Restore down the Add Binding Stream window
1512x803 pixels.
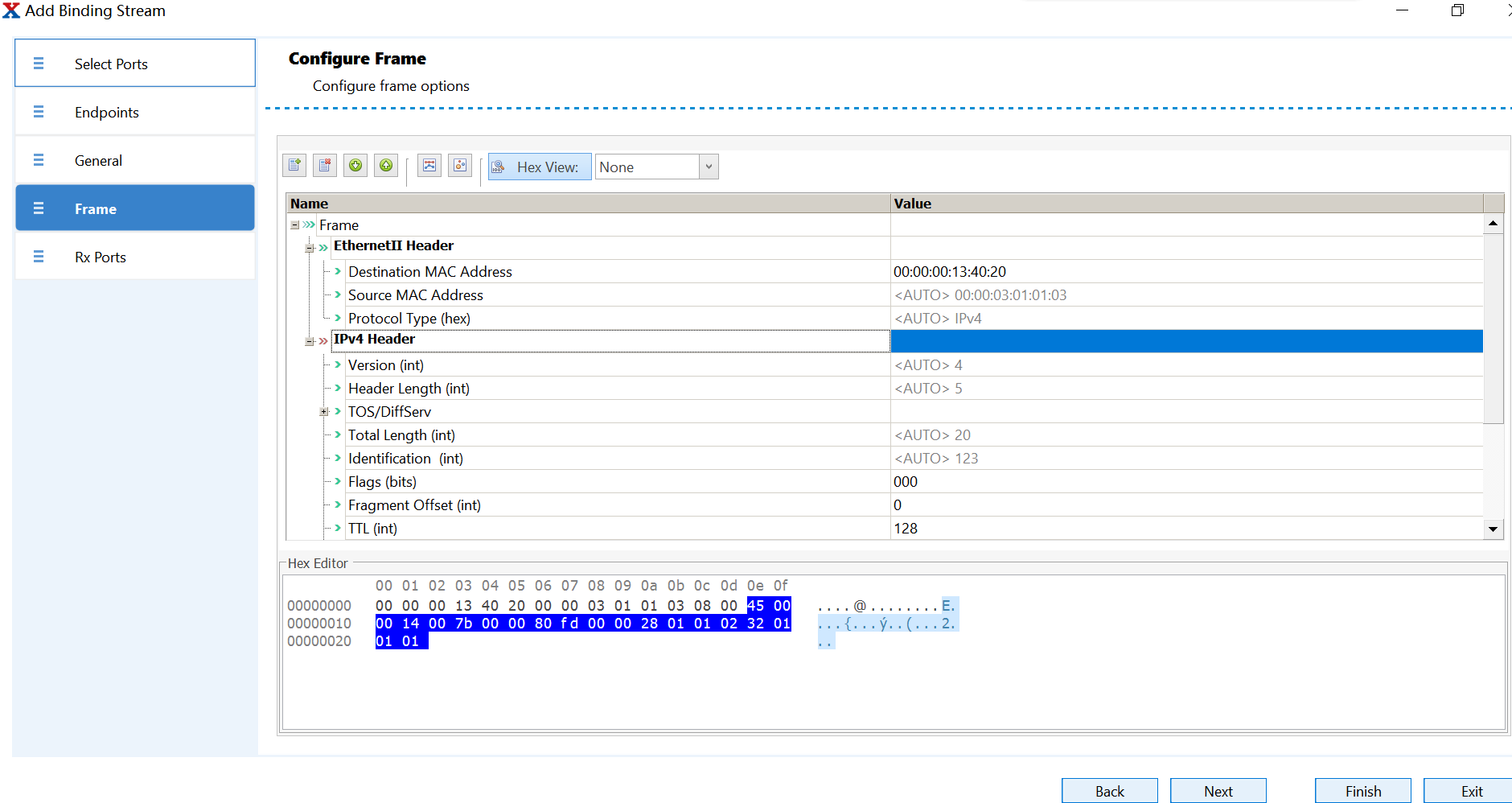pyautogui.click(x=1457, y=10)
